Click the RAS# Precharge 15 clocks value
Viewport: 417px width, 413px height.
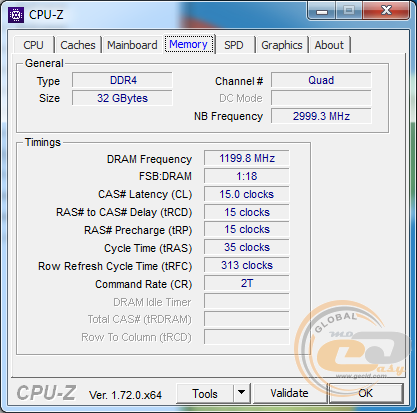tap(247, 230)
